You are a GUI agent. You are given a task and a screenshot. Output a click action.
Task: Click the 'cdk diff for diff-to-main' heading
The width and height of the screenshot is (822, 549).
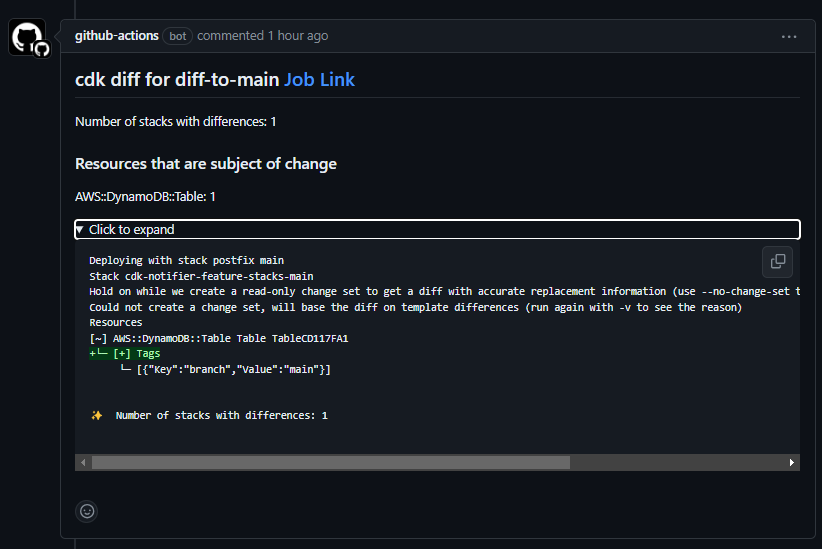point(177,80)
